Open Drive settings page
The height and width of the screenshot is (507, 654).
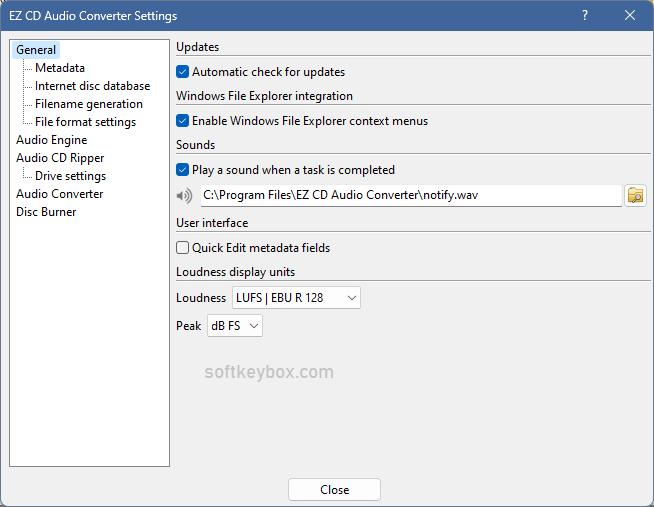pyautogui.click(x=70, y=176)
